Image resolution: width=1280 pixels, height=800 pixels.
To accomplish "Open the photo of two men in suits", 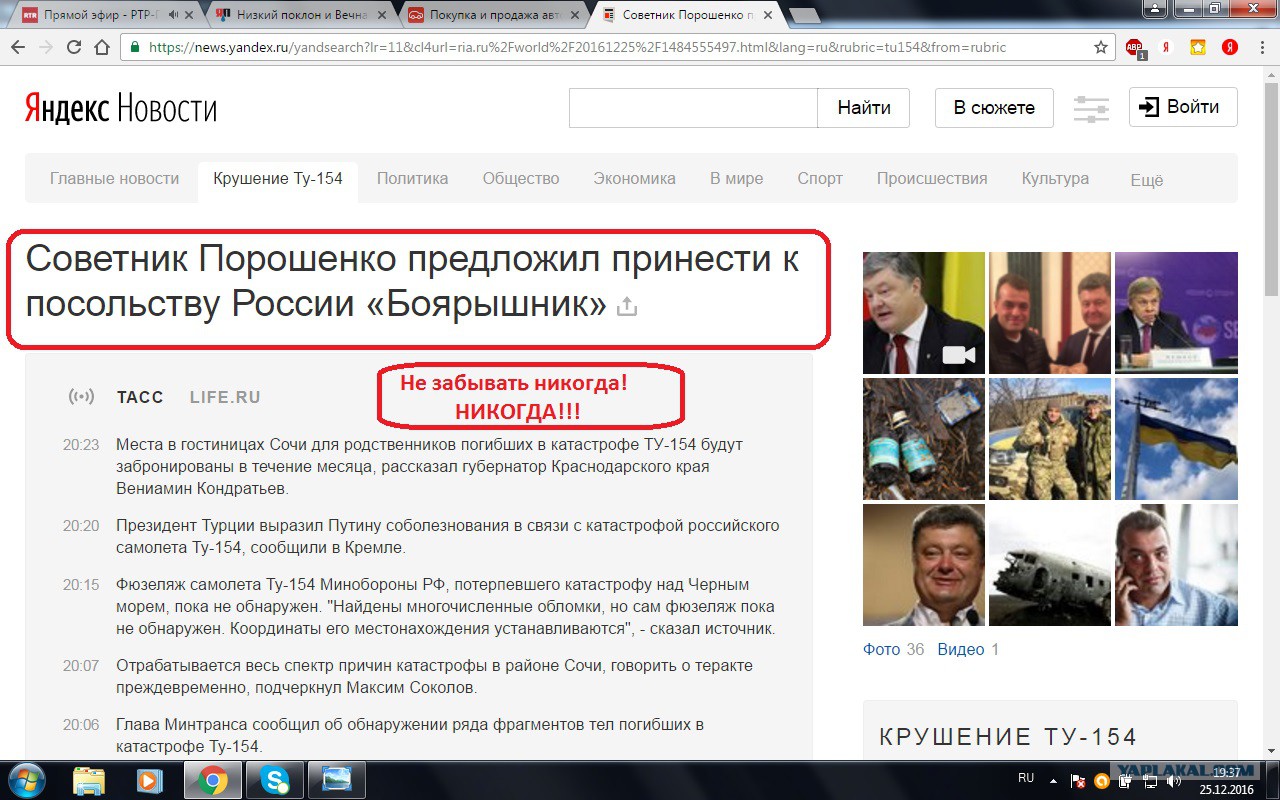I will click(x=1050, y=312).
